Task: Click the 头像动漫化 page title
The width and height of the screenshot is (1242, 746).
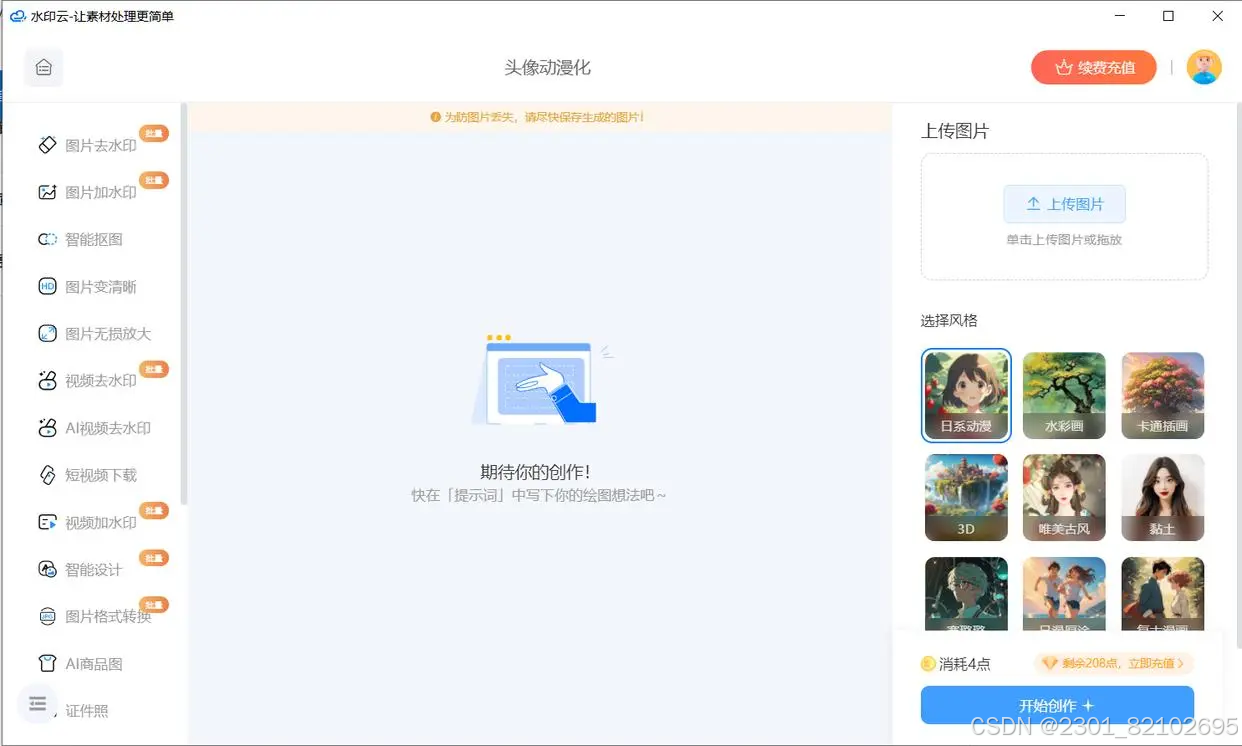Action: point(547,68)
